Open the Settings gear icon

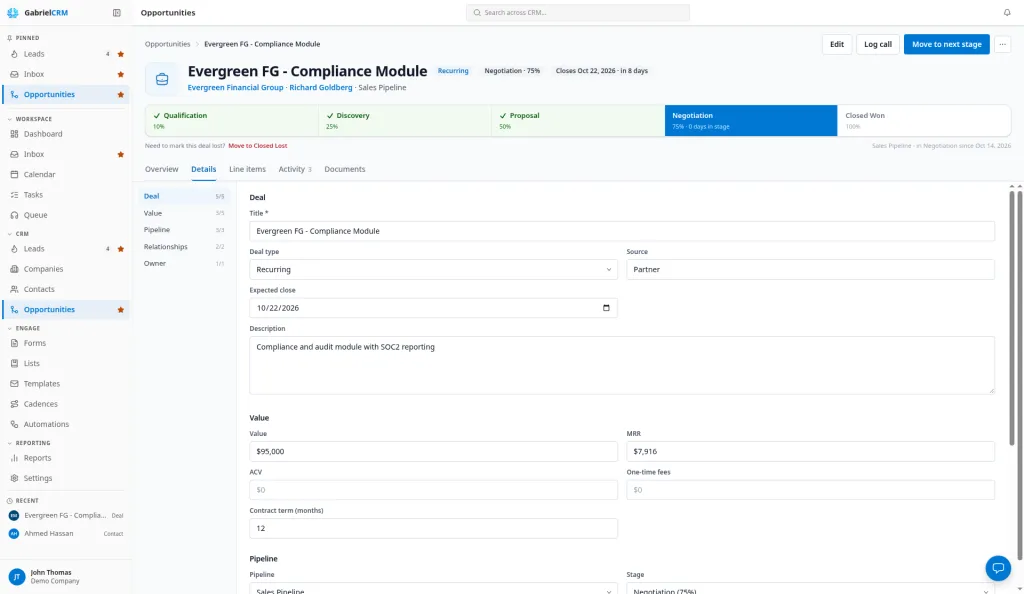click(x=14, y=478)
